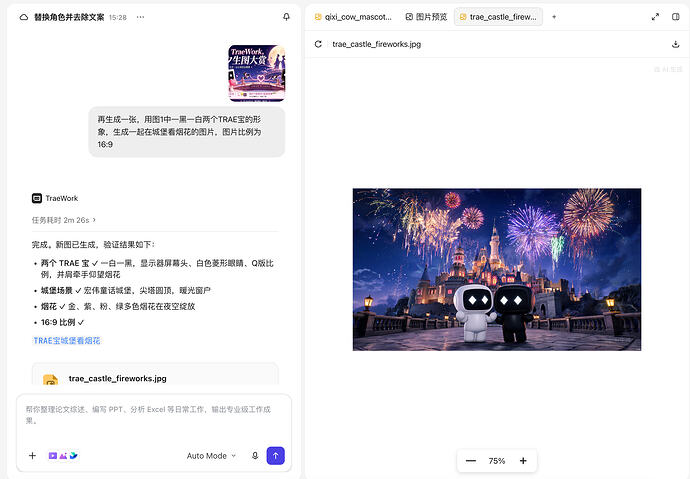
Task: Click the 15:28 timestamp
Action: click(117, 17)
